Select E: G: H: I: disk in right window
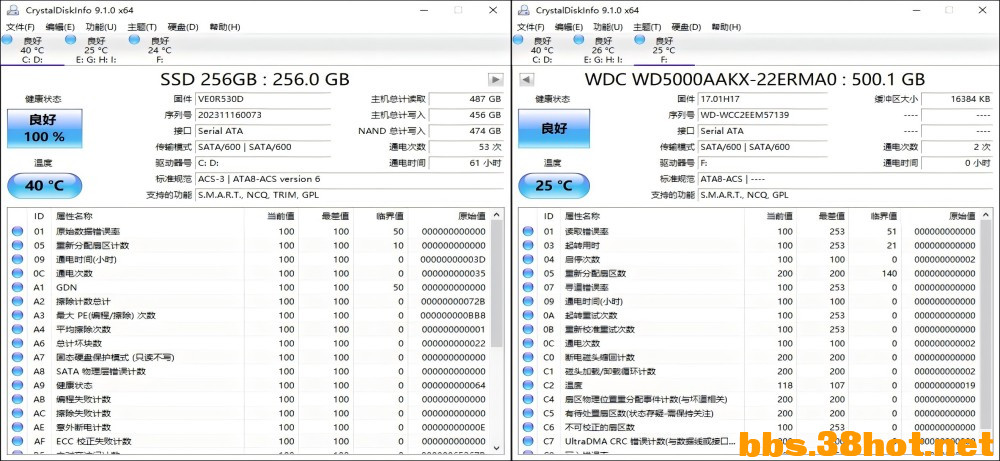This screenshot has width=1000, height=461. [x=603, y=50]
